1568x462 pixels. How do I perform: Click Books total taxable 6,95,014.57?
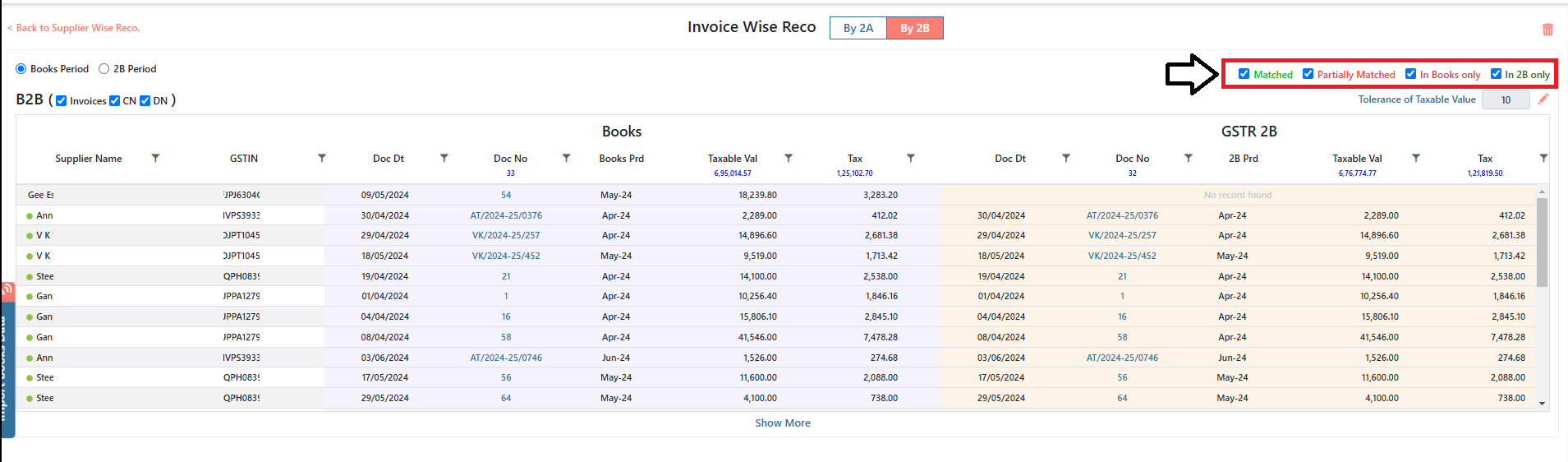733,173
